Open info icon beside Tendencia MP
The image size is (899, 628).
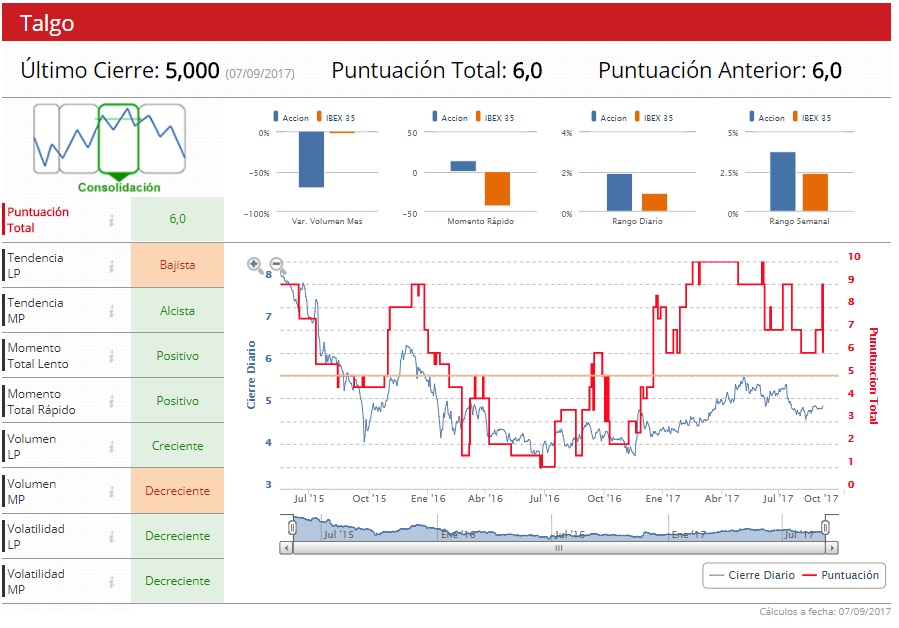(112, 311)
